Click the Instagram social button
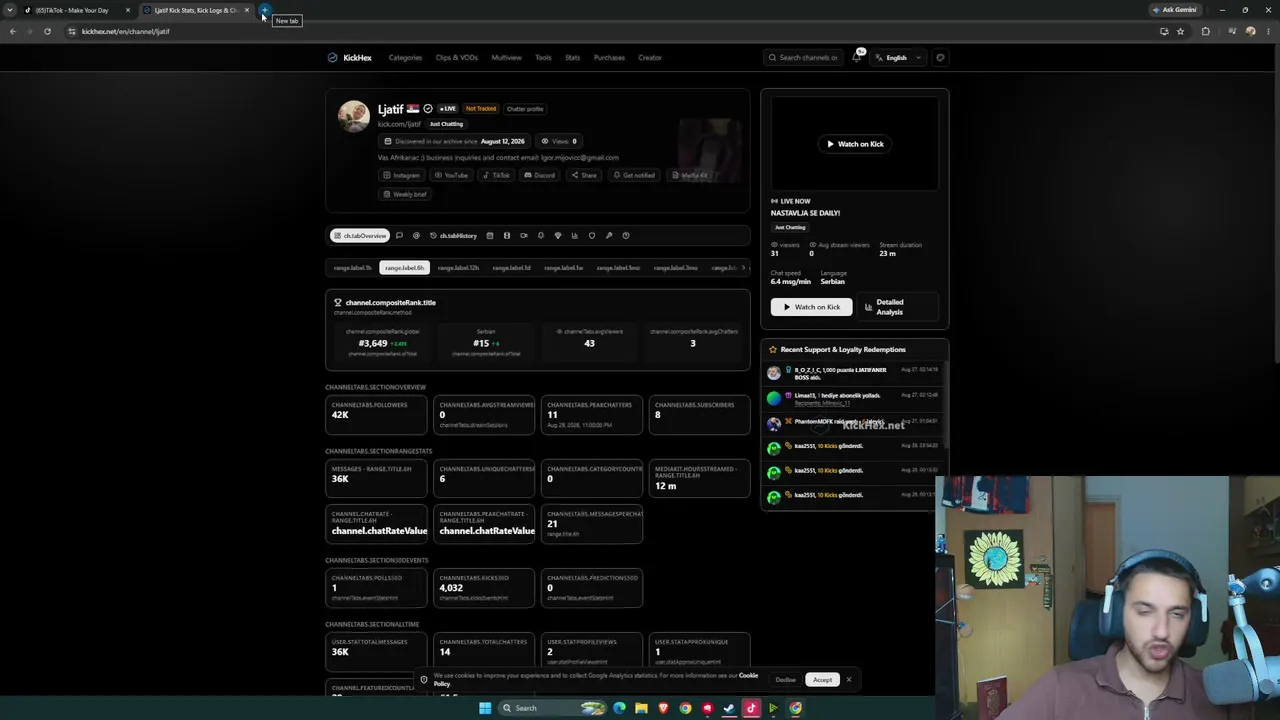This screenshot has width=1280, height=720. (402, 175)
